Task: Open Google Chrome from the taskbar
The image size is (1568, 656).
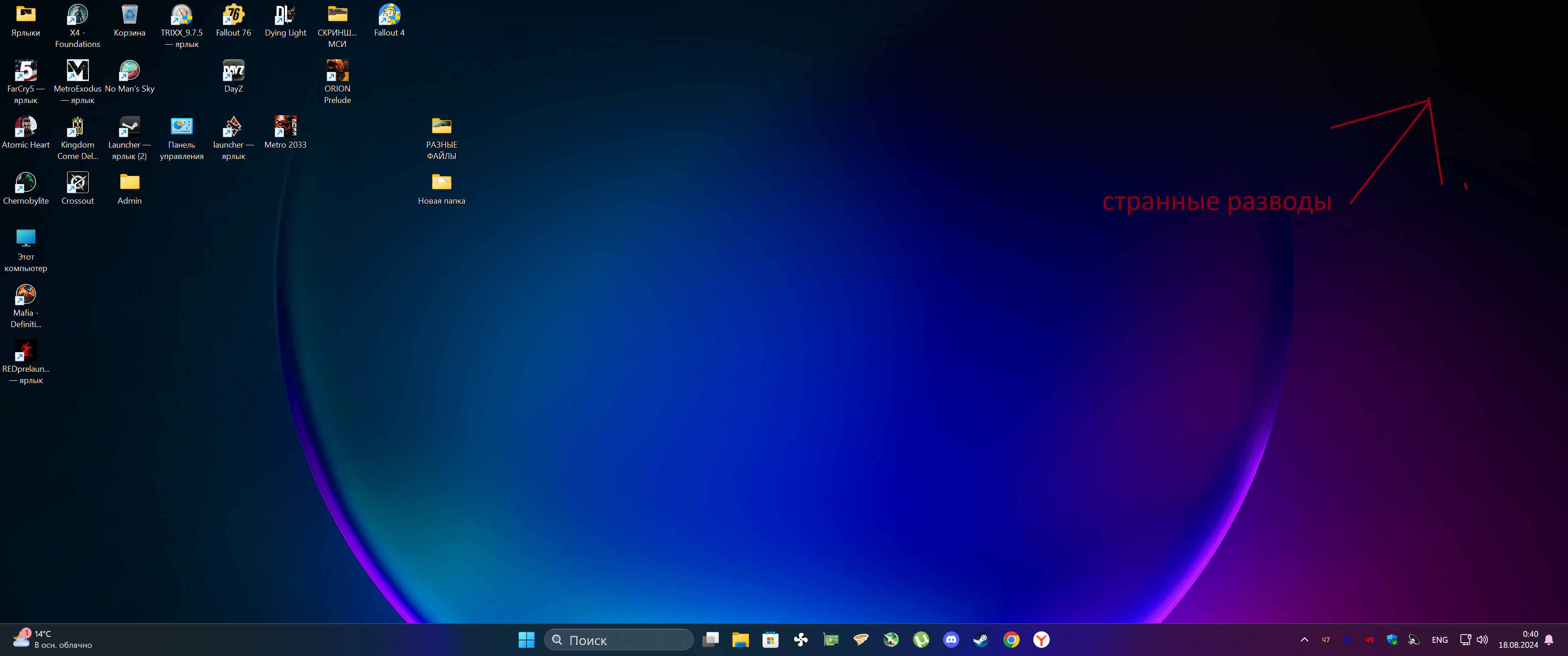Action: point(1011,640)
